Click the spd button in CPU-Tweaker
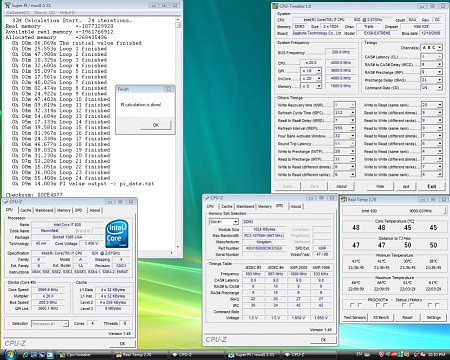Image resolution: width=450 pixels, height=360 pixels. (406, 186)
